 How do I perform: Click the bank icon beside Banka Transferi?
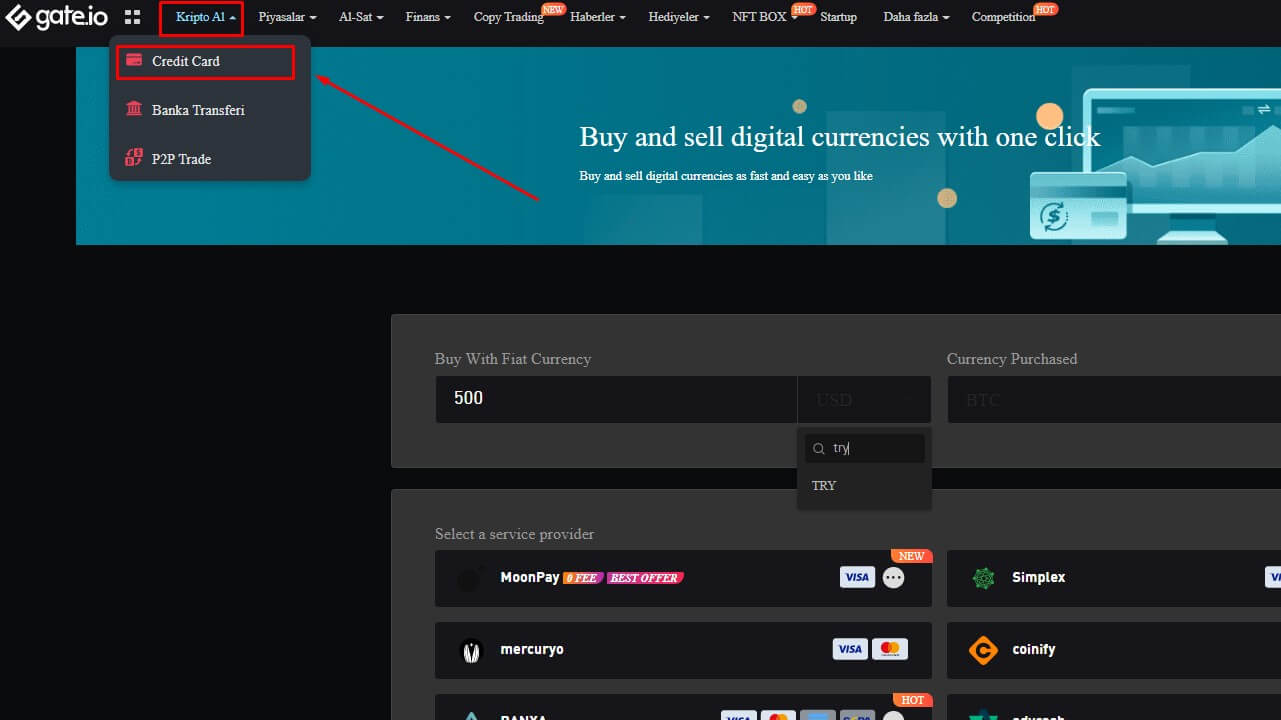click(133, 109)
